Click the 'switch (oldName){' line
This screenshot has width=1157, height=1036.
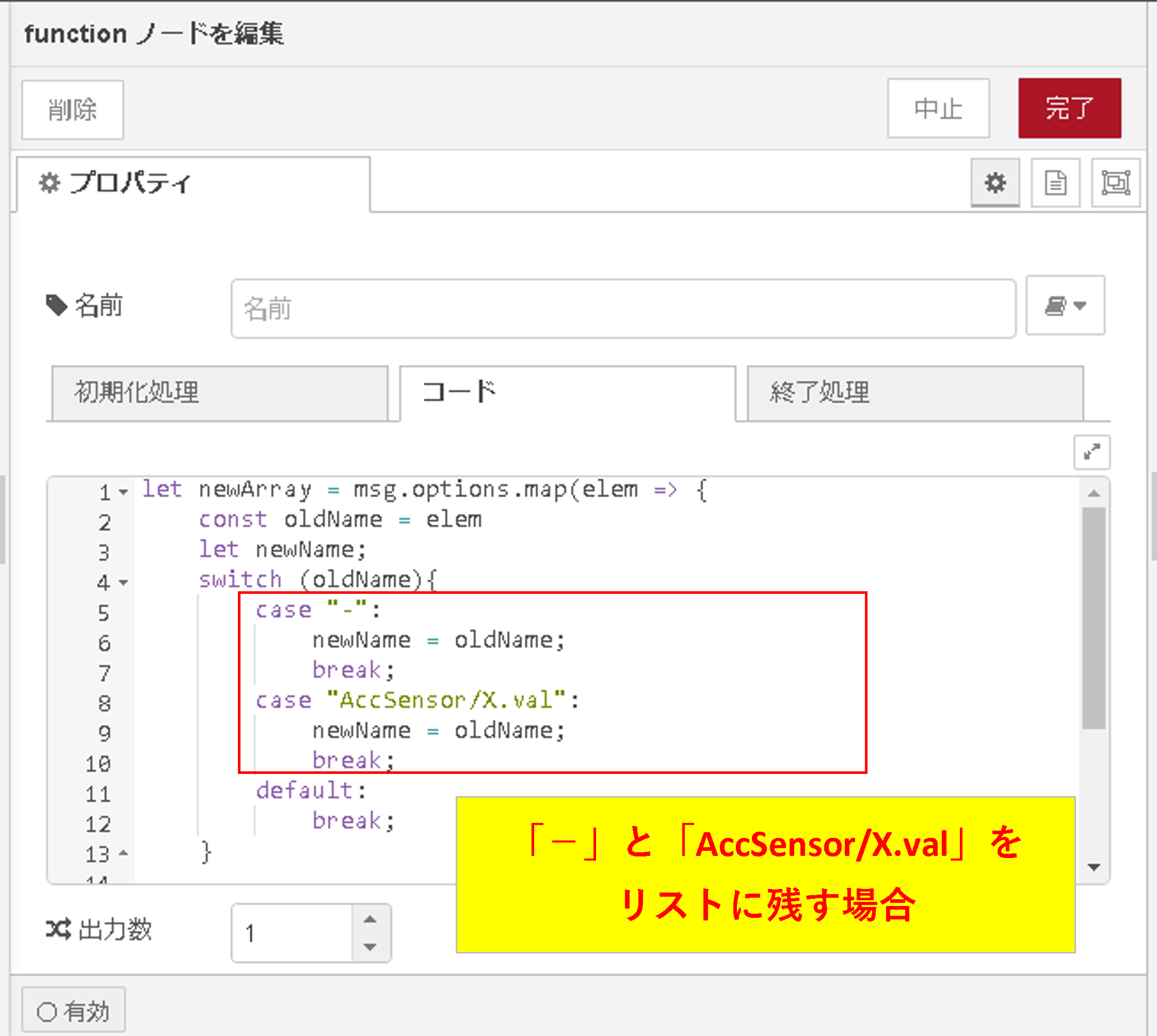tap(318, 579)
